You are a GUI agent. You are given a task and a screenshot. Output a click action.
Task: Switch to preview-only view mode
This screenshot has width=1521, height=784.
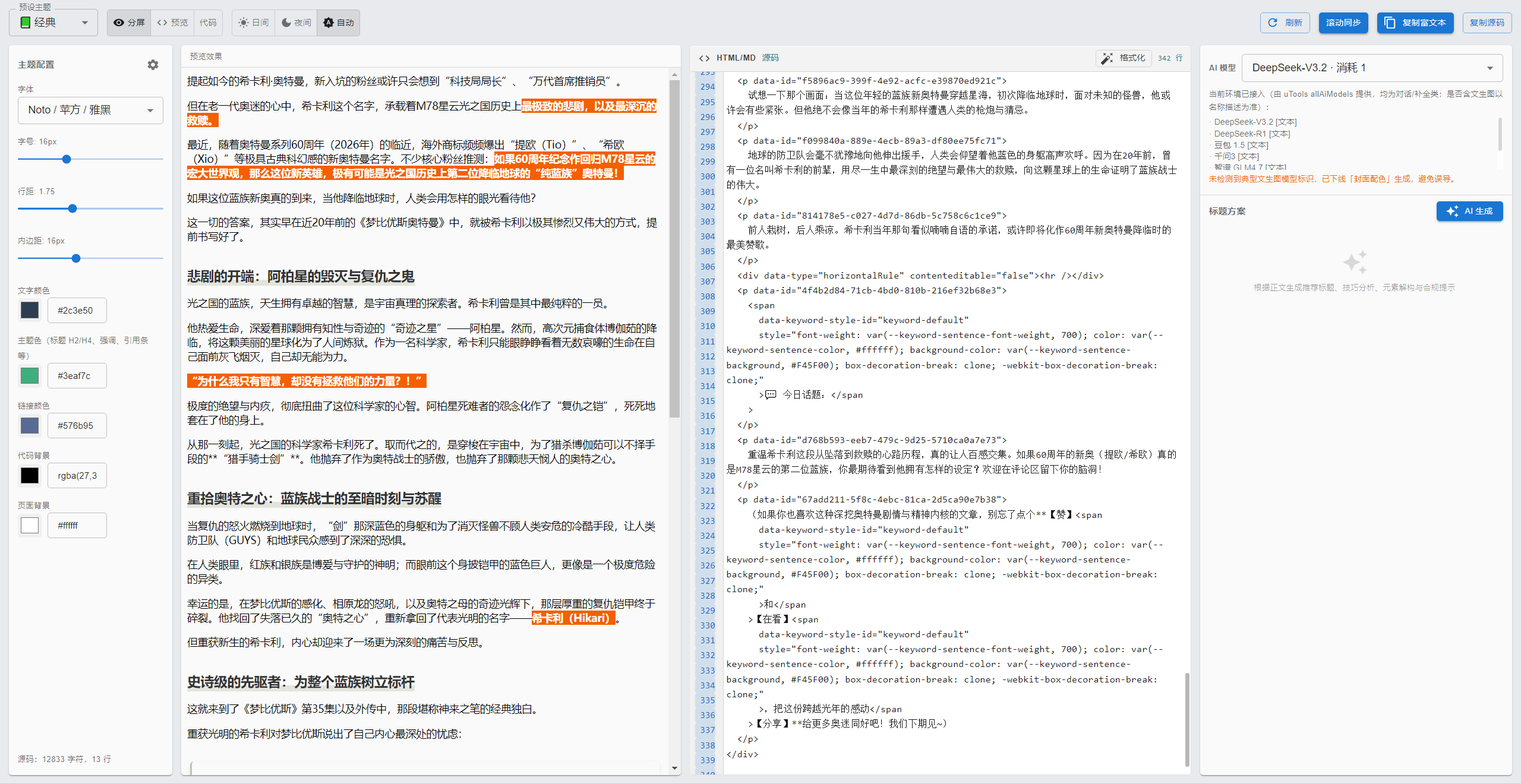(x=172, y=23)
